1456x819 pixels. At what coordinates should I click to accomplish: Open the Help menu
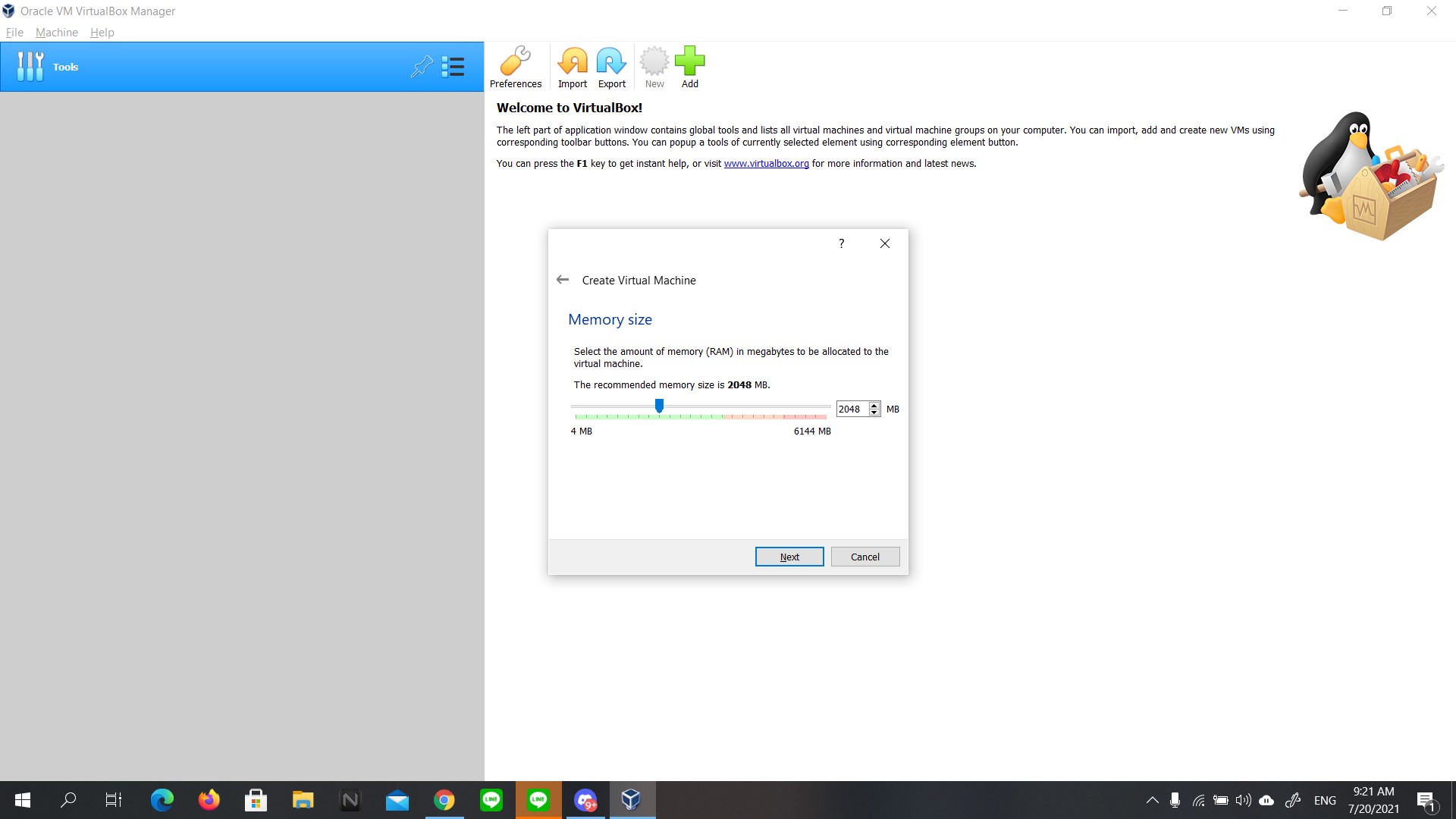102,33
